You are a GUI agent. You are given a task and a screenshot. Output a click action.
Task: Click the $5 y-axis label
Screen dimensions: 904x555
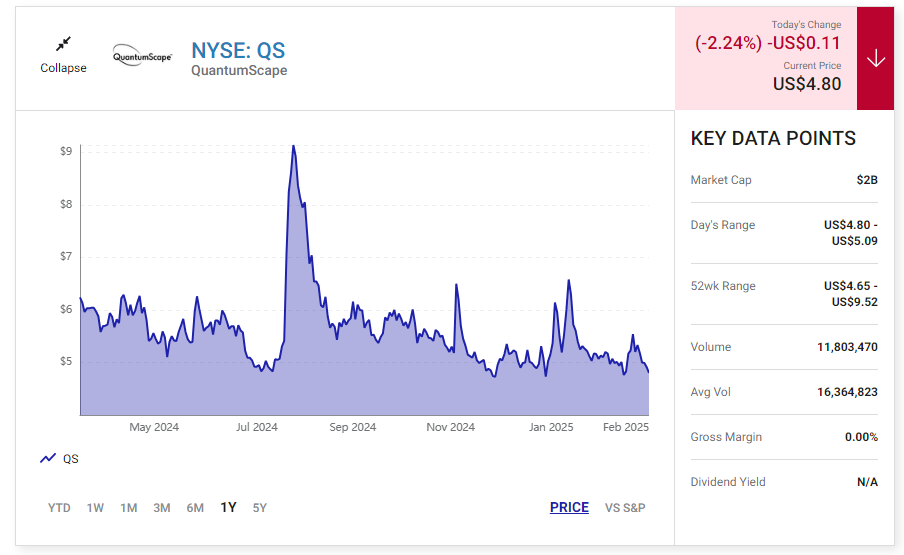click(66, 361)
